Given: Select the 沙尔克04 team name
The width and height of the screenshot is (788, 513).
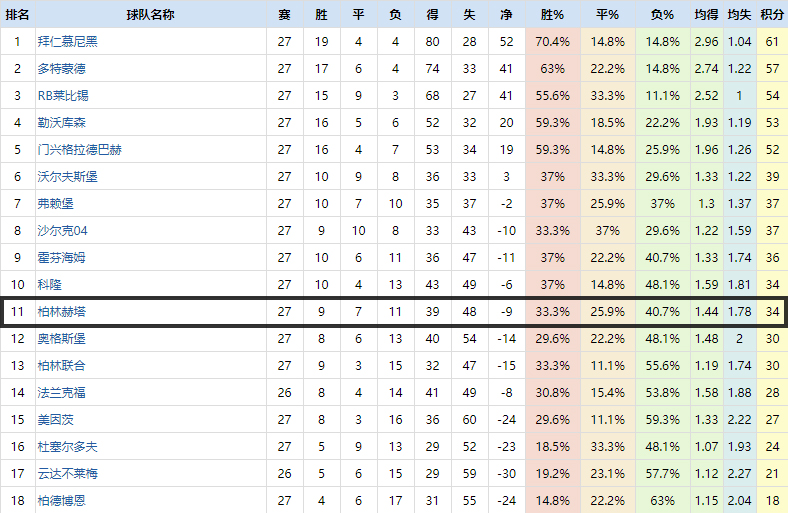Looking at the screenshot, I should pos(63,231).
